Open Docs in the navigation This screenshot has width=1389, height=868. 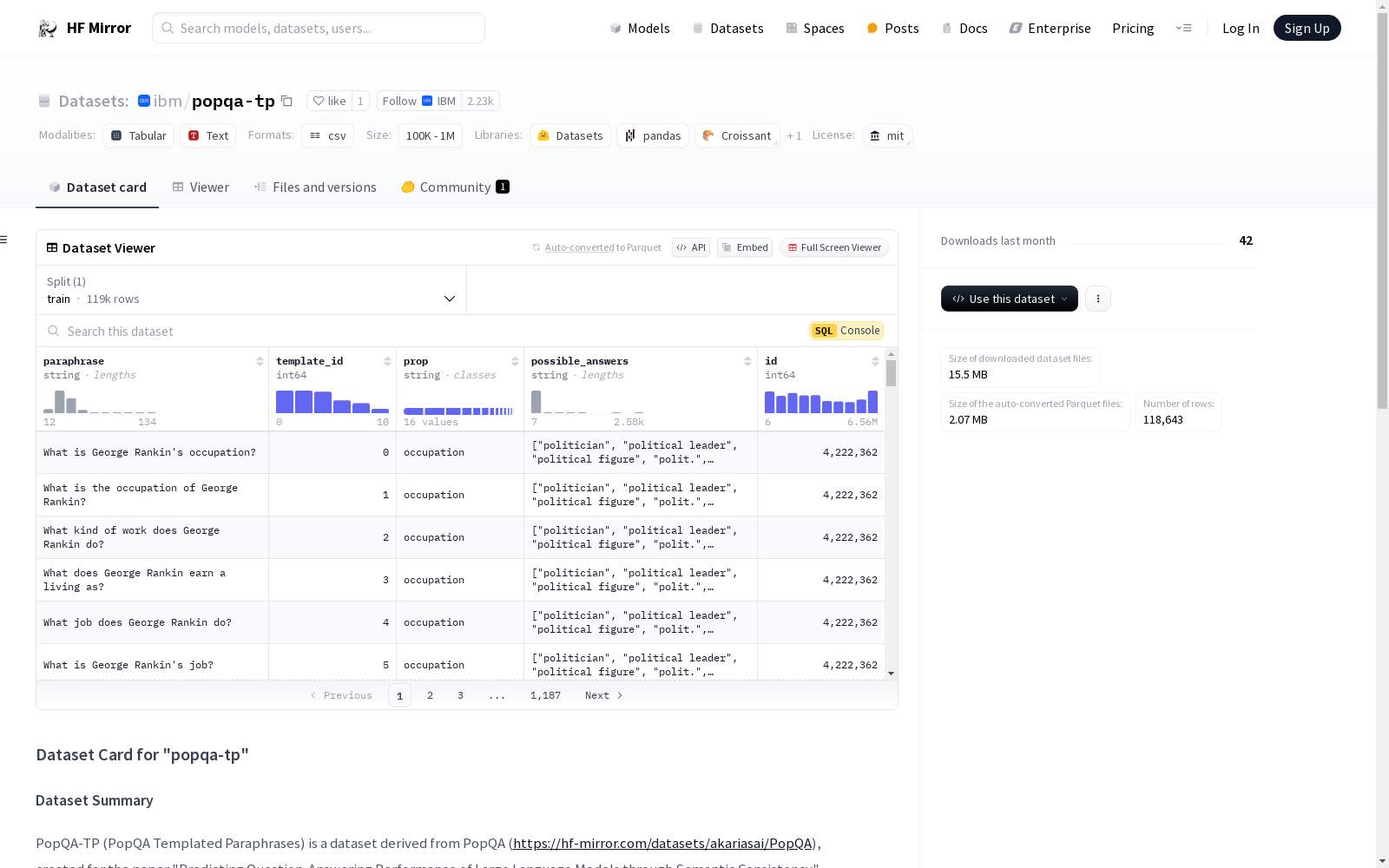click(964, 29)
